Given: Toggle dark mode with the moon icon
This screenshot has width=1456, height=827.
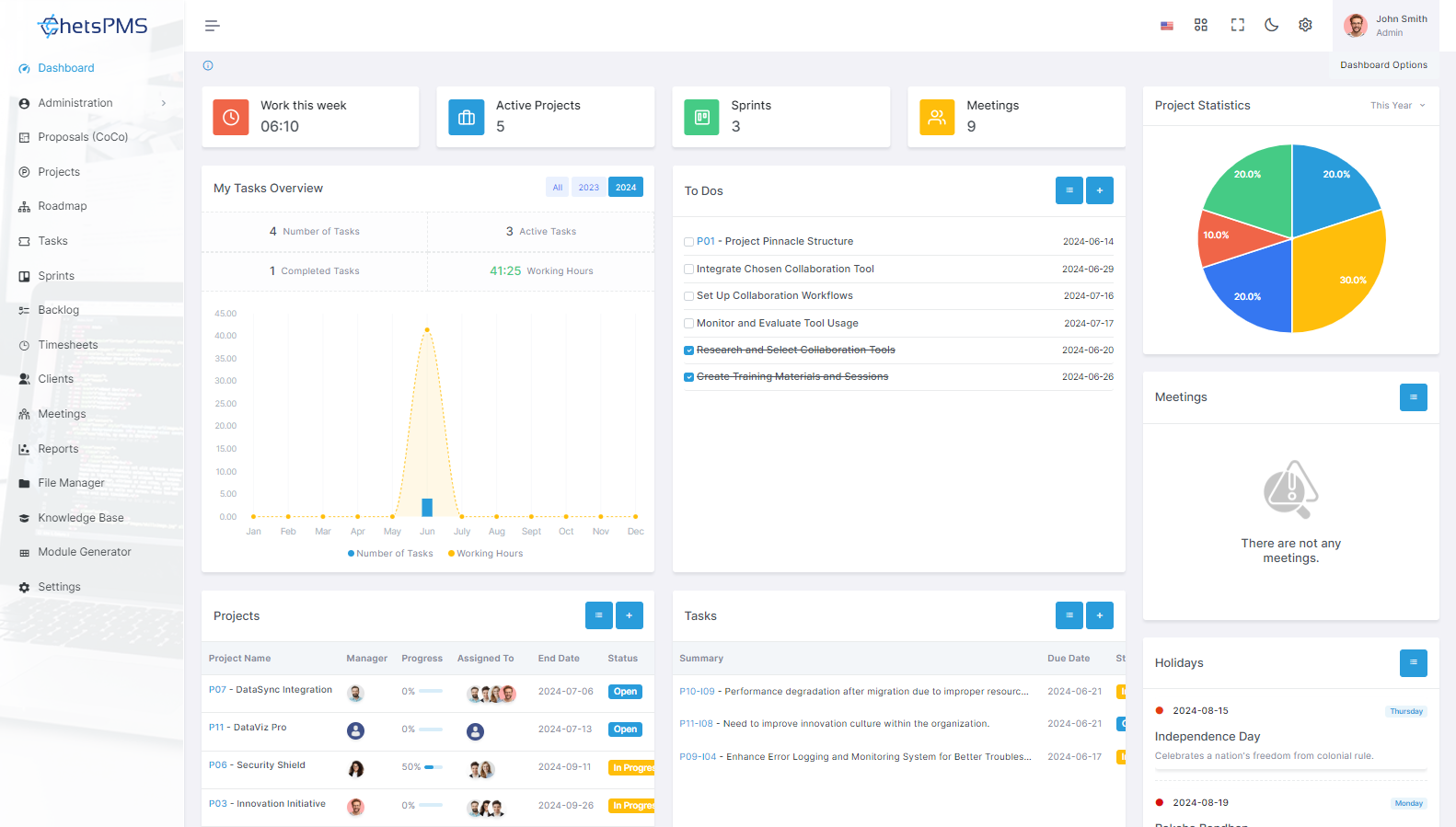Looking at the screenshot, I should (1271, 25).
